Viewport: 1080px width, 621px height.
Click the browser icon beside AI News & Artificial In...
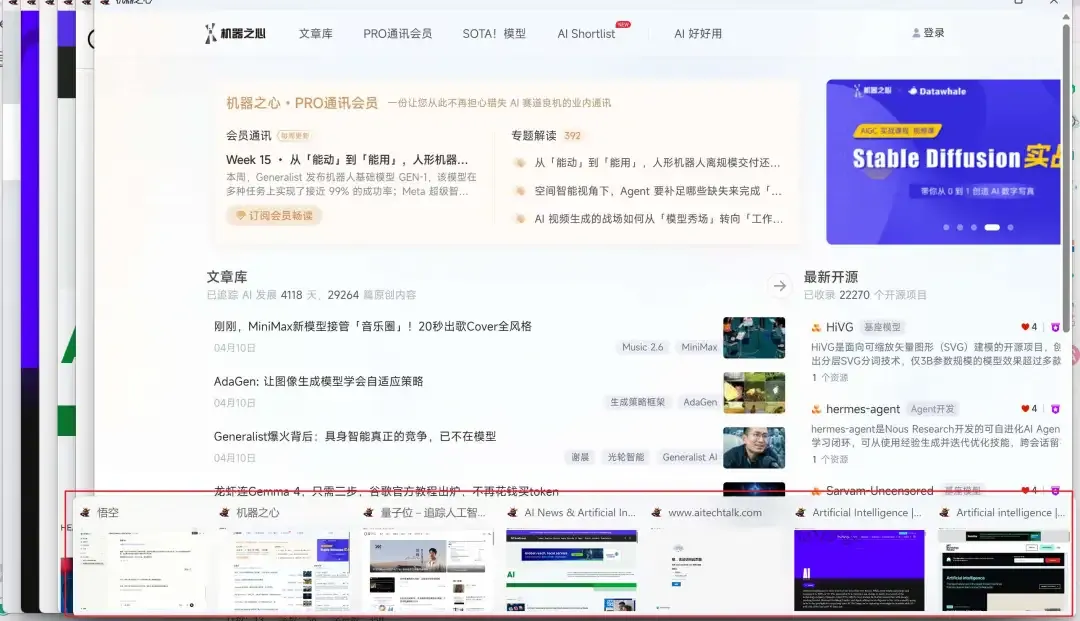[512, 512]
